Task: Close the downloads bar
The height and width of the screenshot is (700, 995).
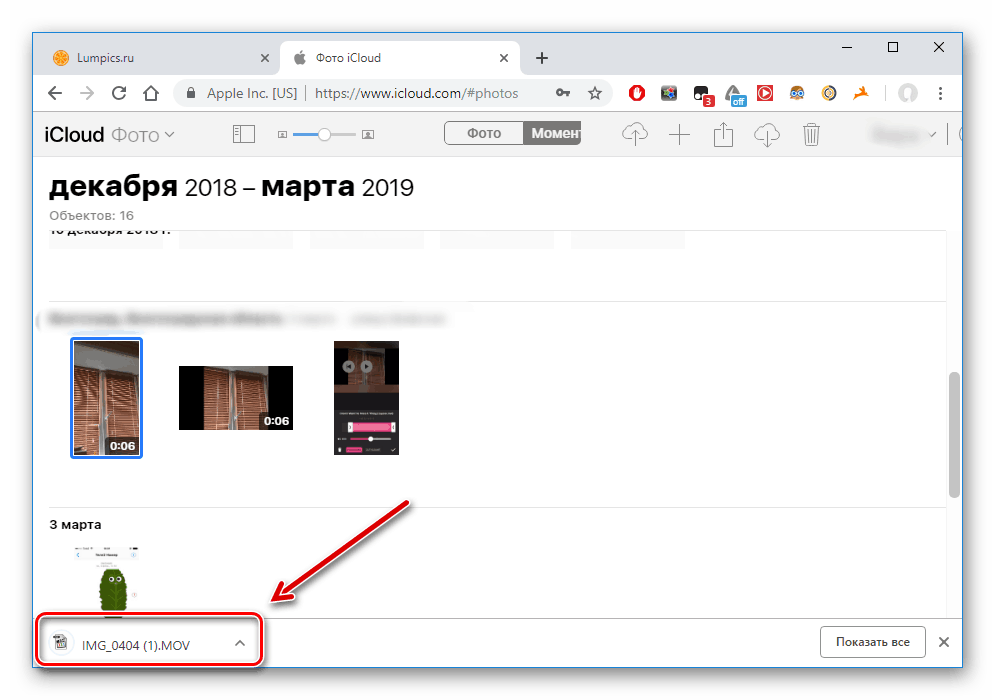Action: click(x=944, y=642)
